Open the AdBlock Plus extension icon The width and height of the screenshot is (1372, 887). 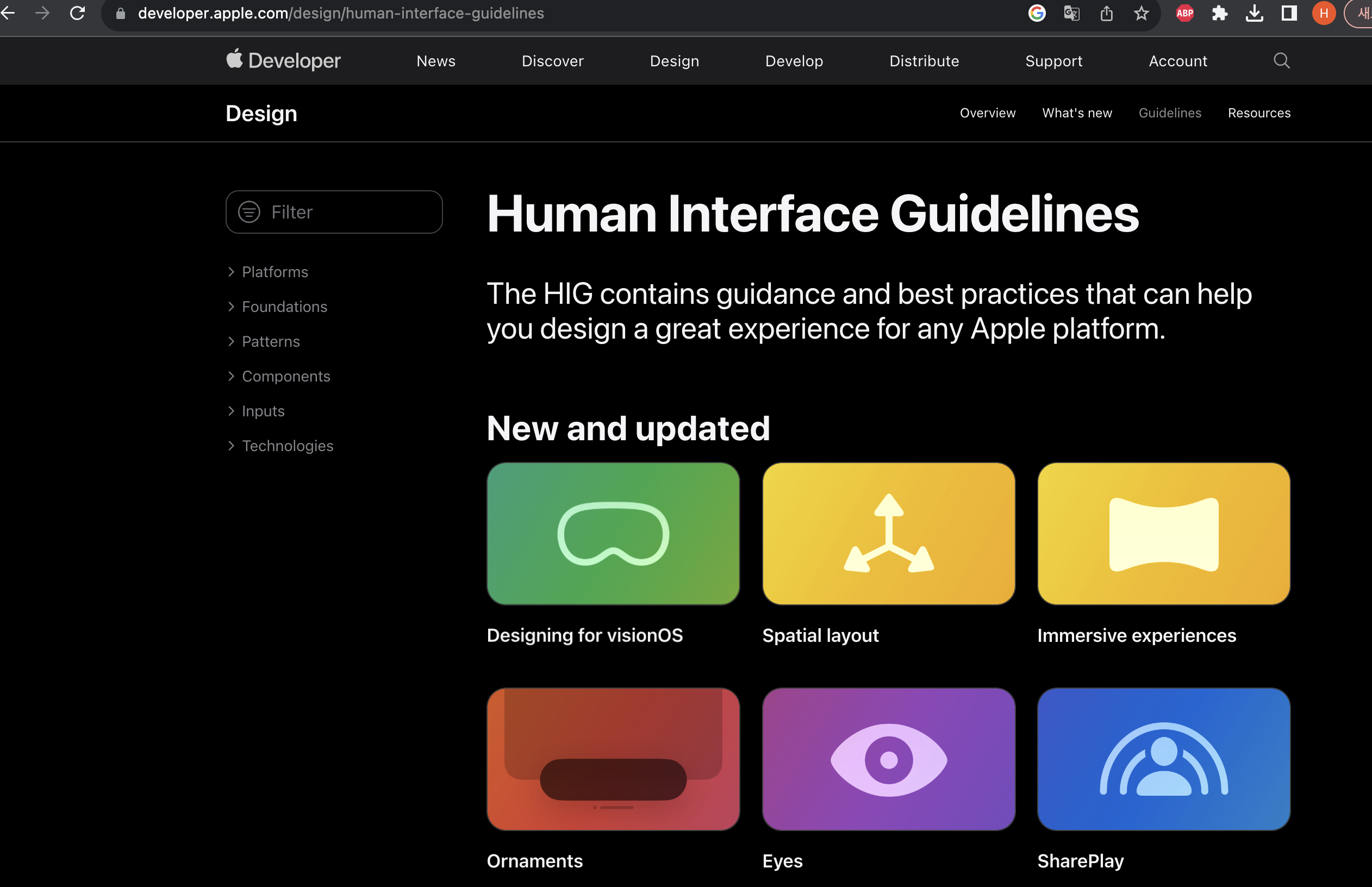[1184, 13]
